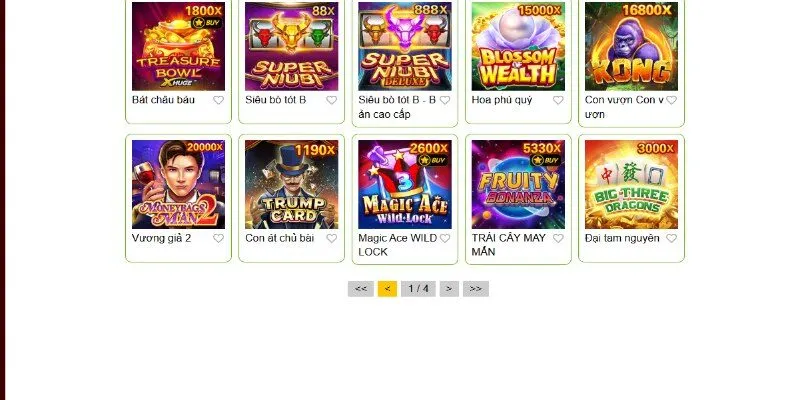Open Trump Card game thumbnail

coord(291,184)
